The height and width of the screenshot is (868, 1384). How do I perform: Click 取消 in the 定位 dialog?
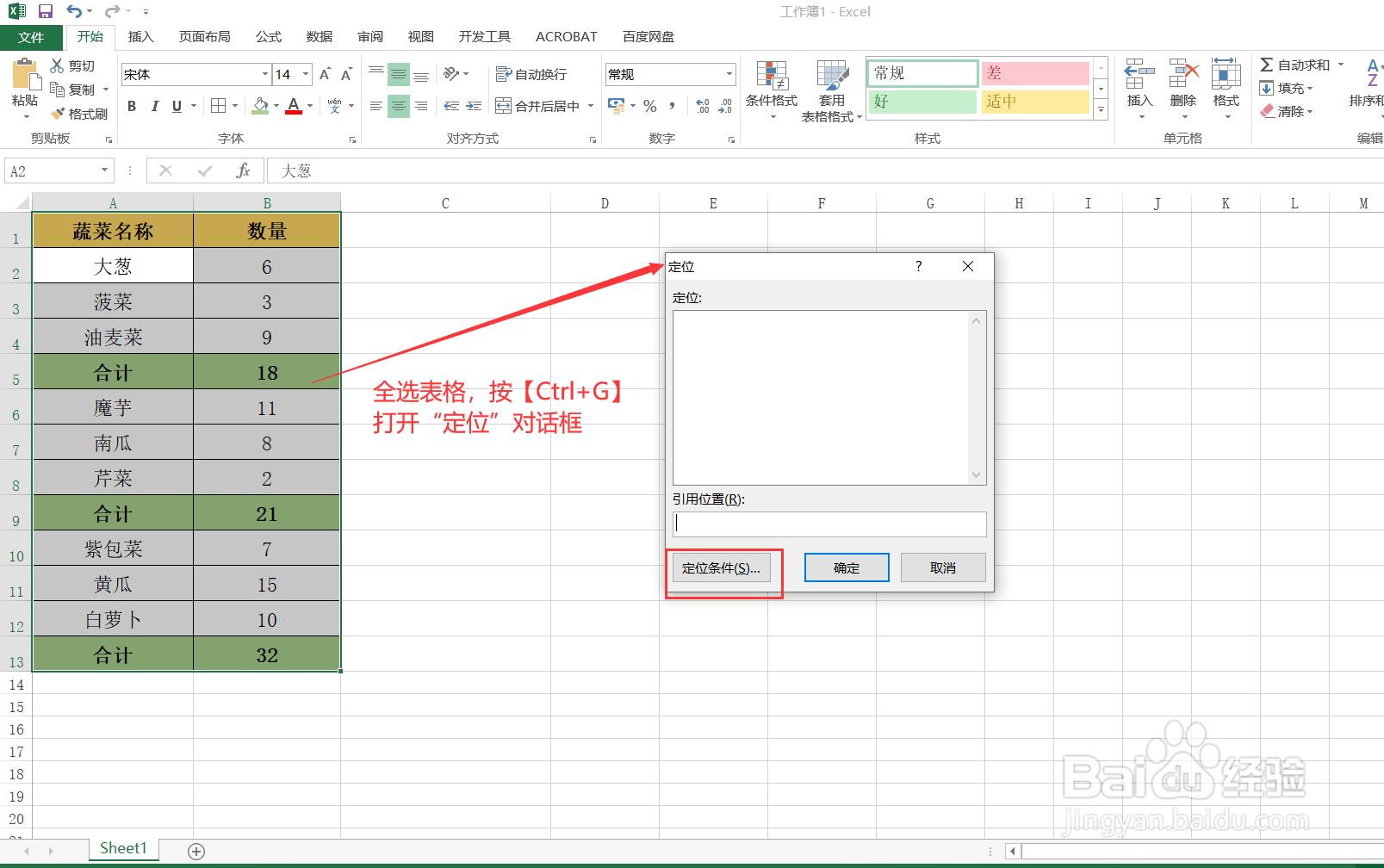coord(943,568)
